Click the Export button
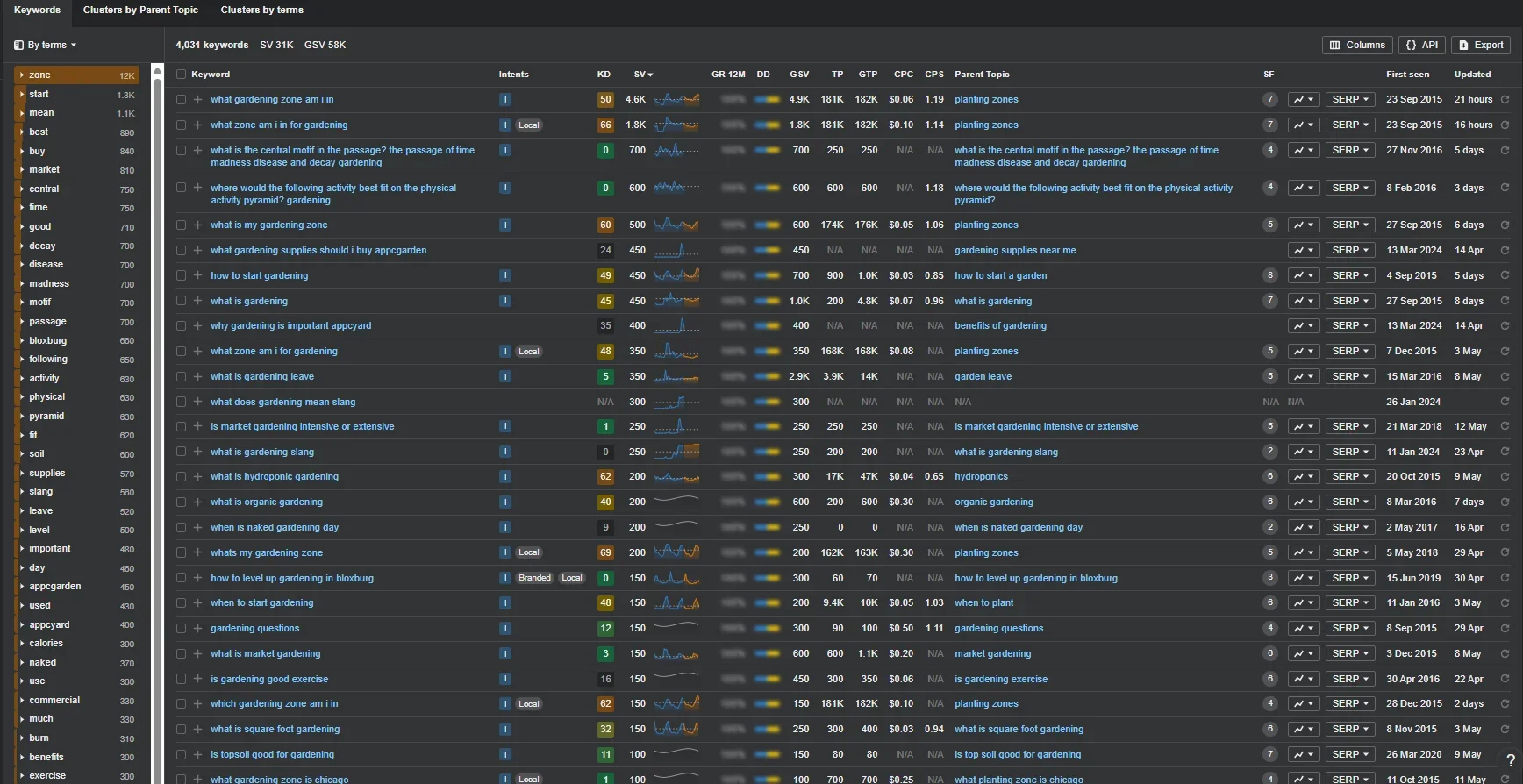 click(1480, 45)
